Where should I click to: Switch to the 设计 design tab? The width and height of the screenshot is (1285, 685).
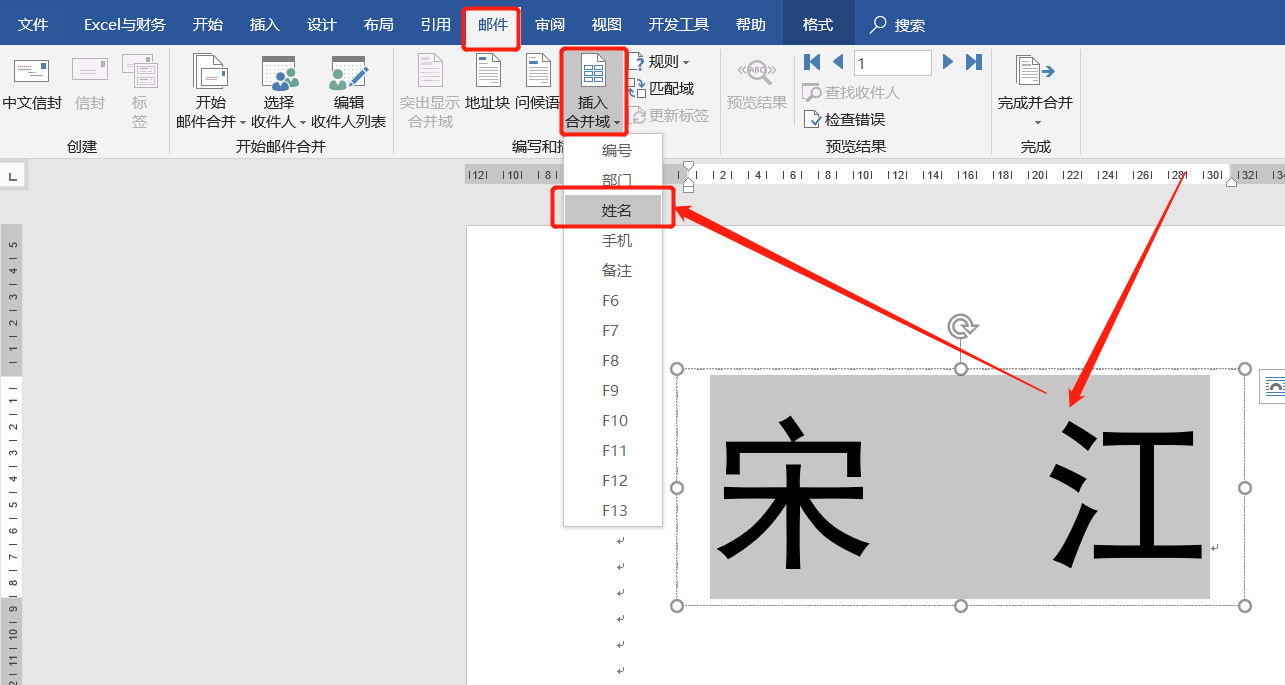point(322,25)
